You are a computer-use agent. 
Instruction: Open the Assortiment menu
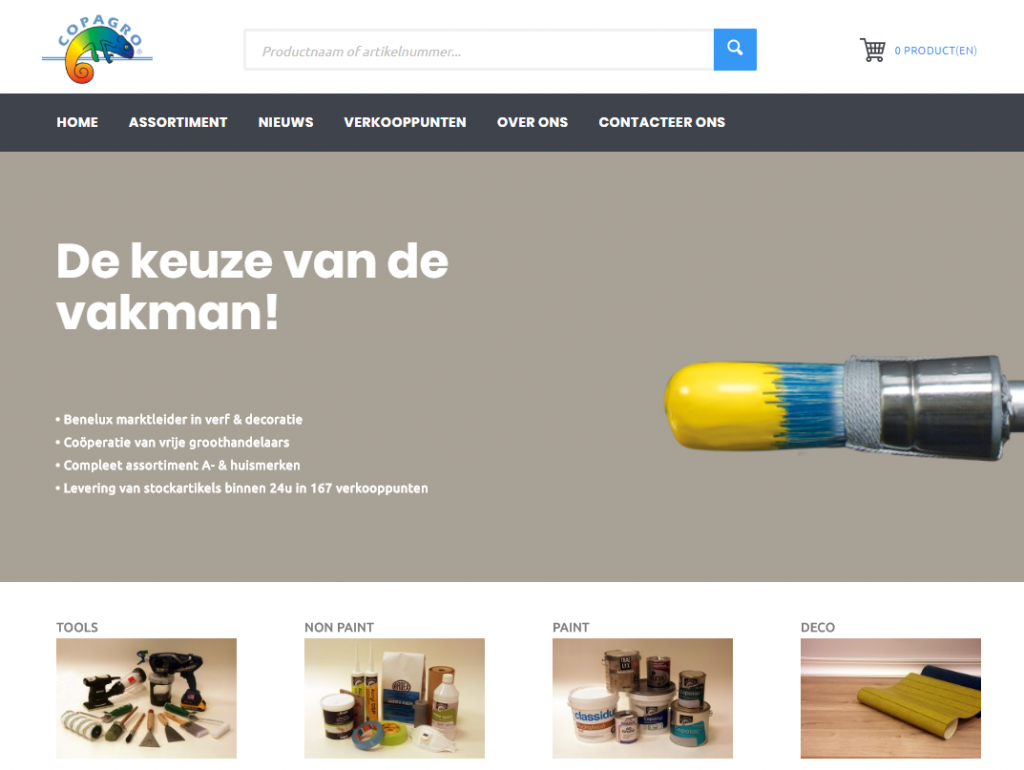[178, 122]
